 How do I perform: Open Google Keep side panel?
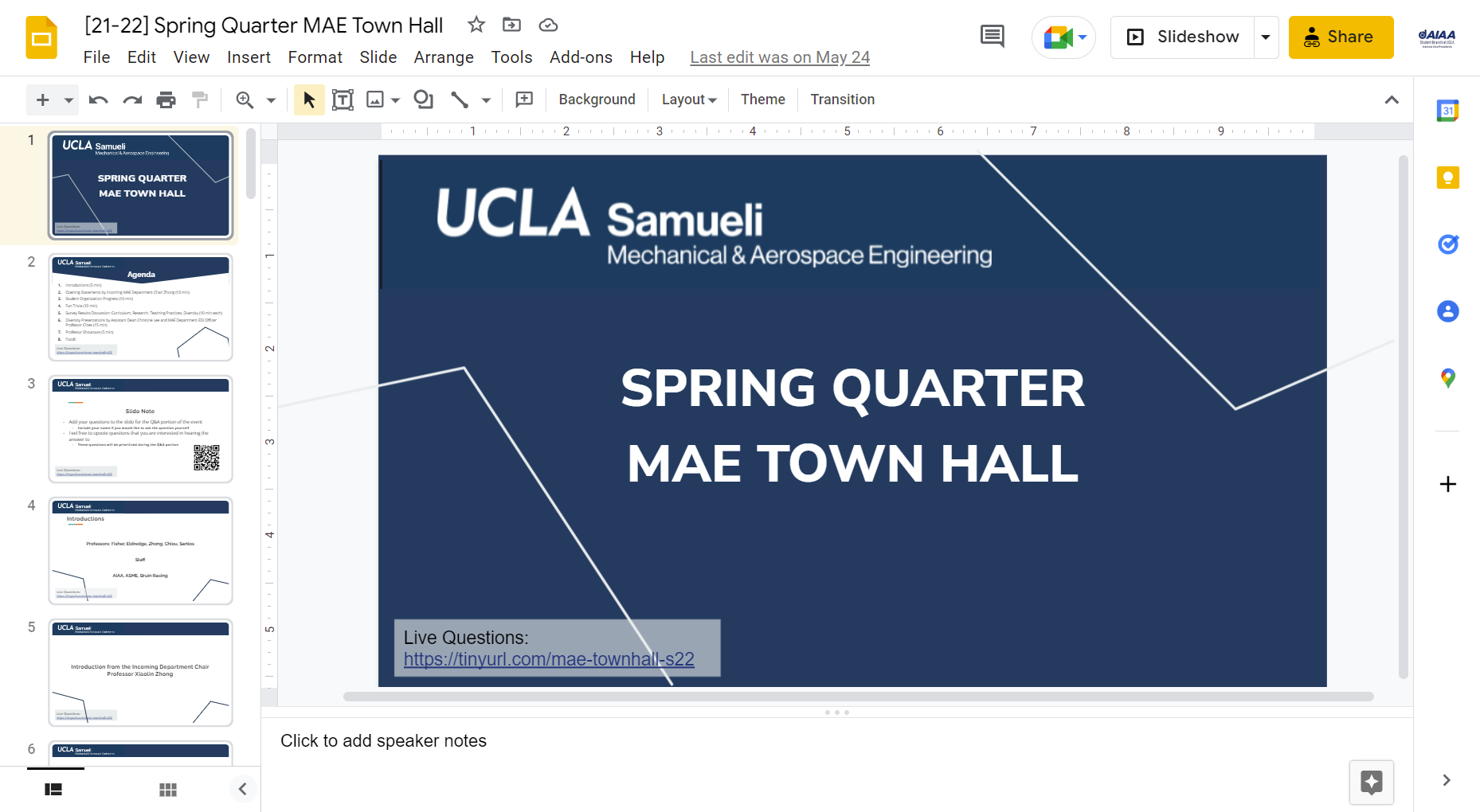(1447, 178)
